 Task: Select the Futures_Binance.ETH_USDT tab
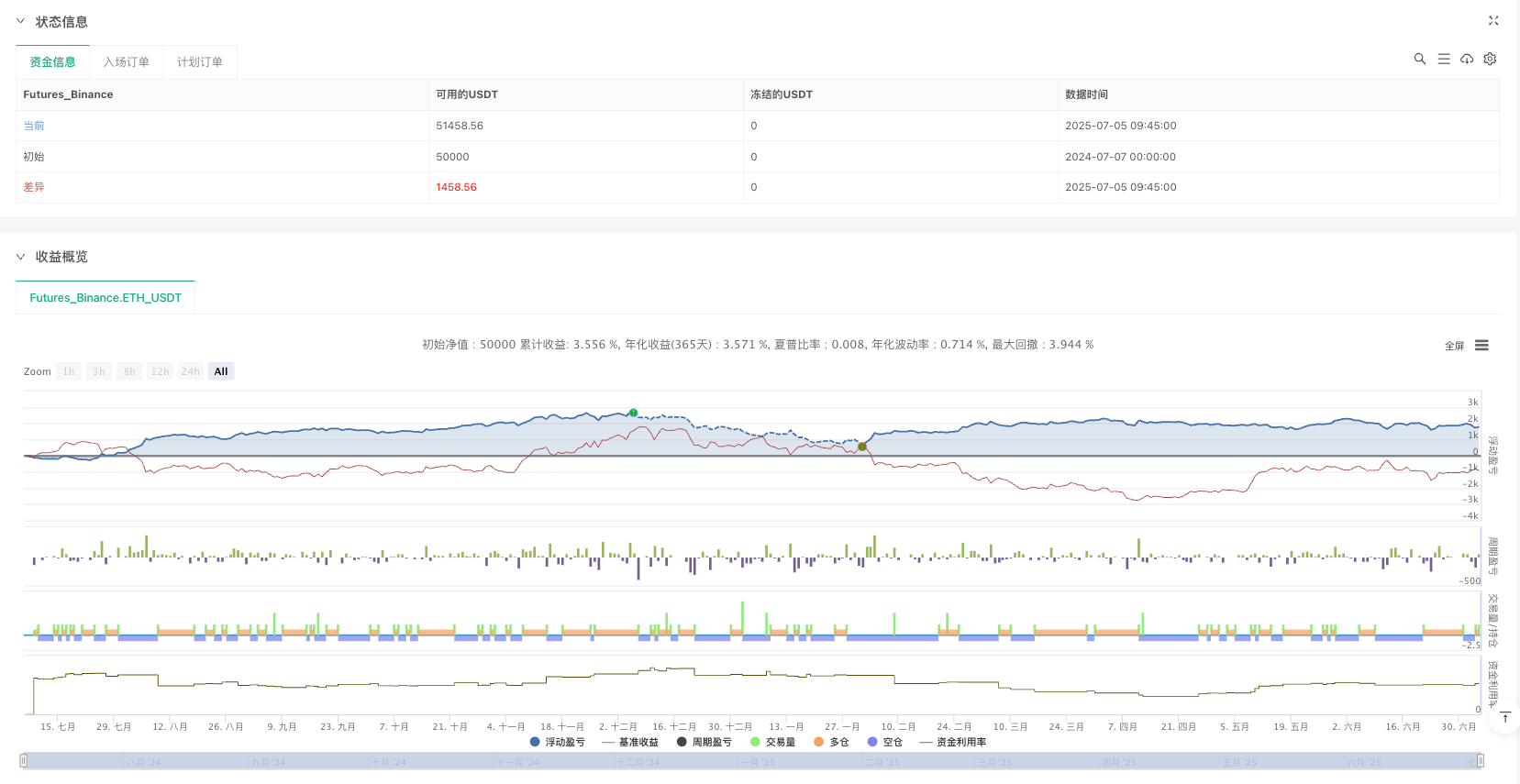[105, 298]
